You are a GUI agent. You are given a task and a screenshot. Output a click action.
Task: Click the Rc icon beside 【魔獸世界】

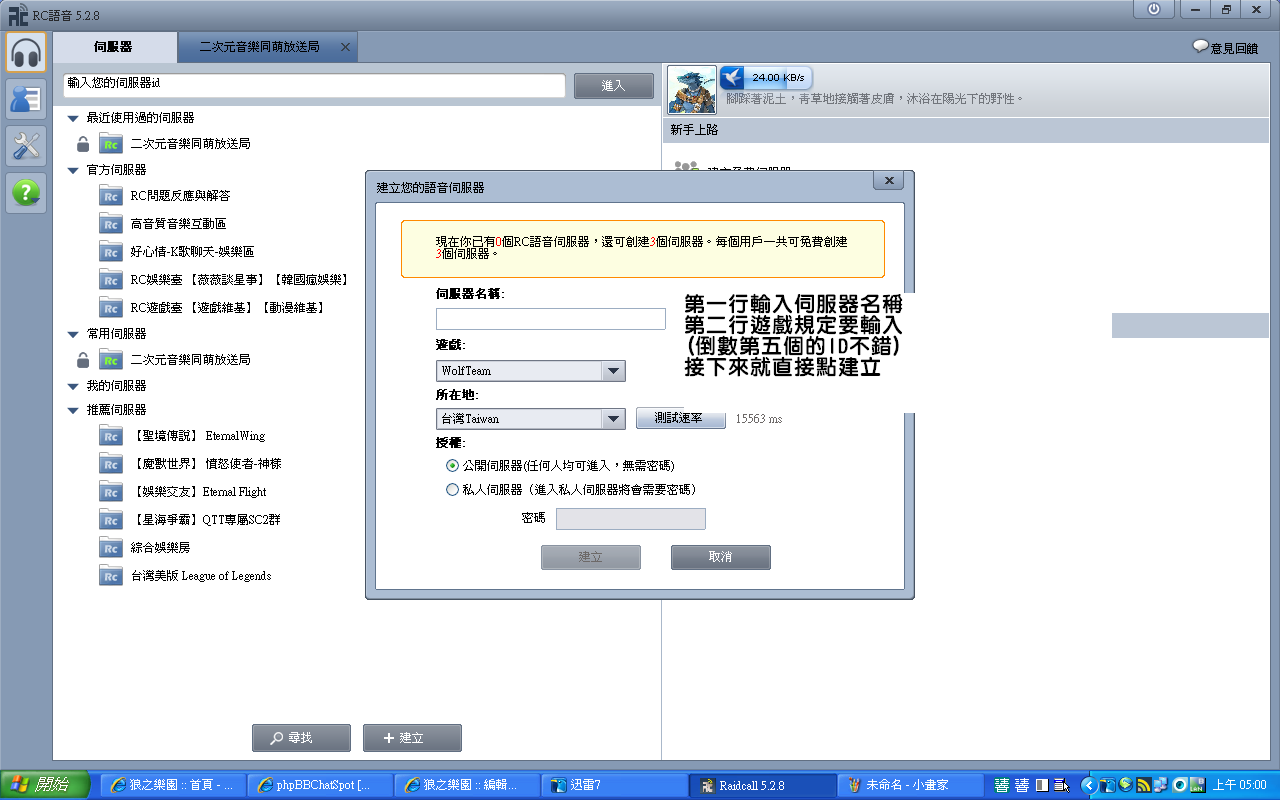[x=111, y=464]
